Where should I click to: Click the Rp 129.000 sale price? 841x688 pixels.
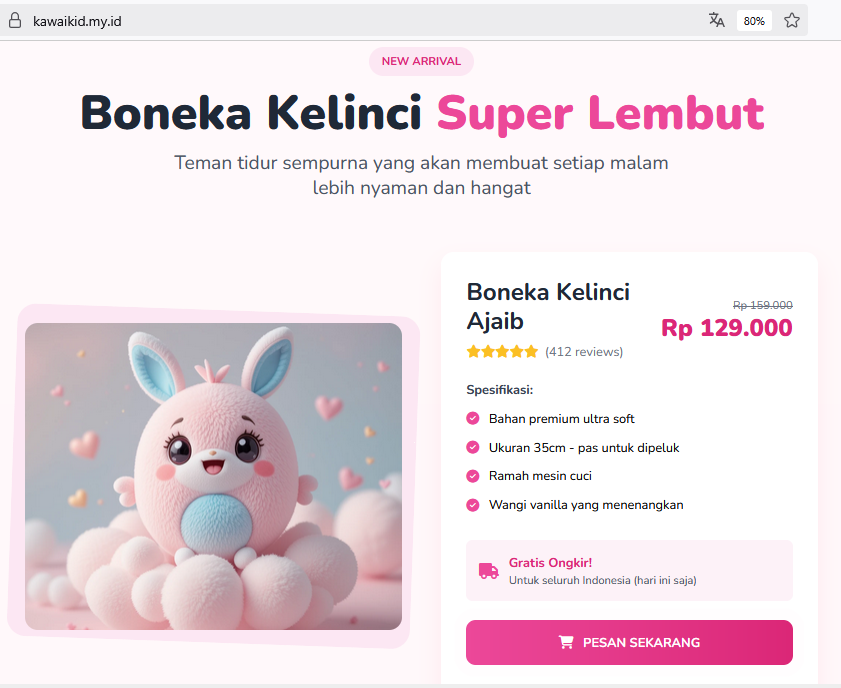[726, 328]
